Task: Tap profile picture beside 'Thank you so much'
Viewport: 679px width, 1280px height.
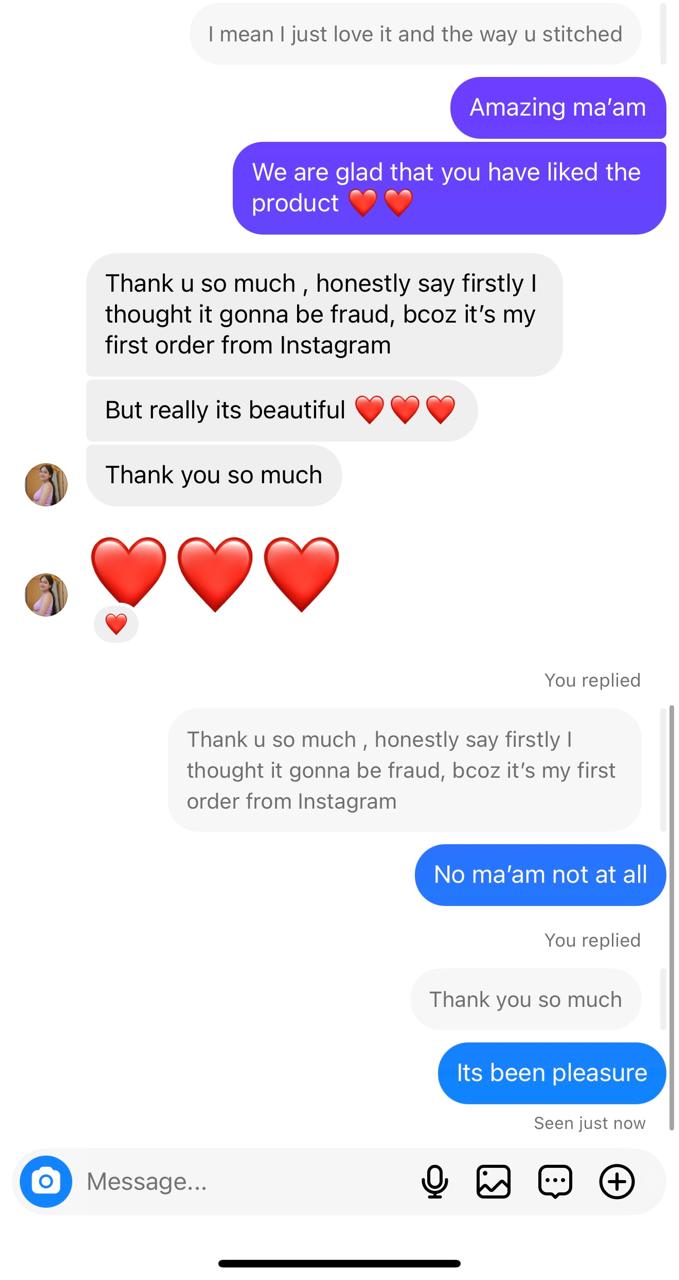Action: 46,485
